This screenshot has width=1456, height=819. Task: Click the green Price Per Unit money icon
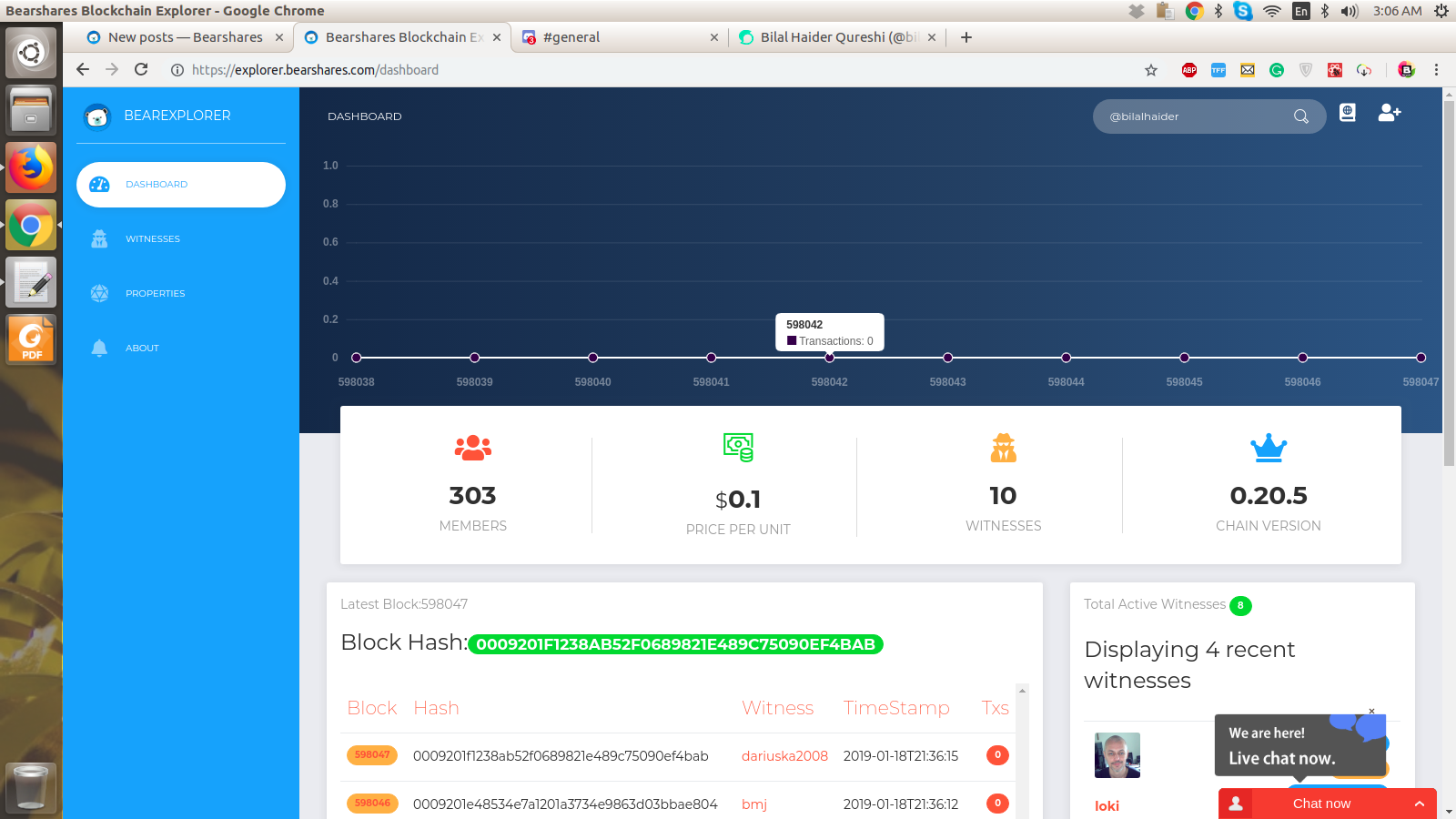[738, 448]
